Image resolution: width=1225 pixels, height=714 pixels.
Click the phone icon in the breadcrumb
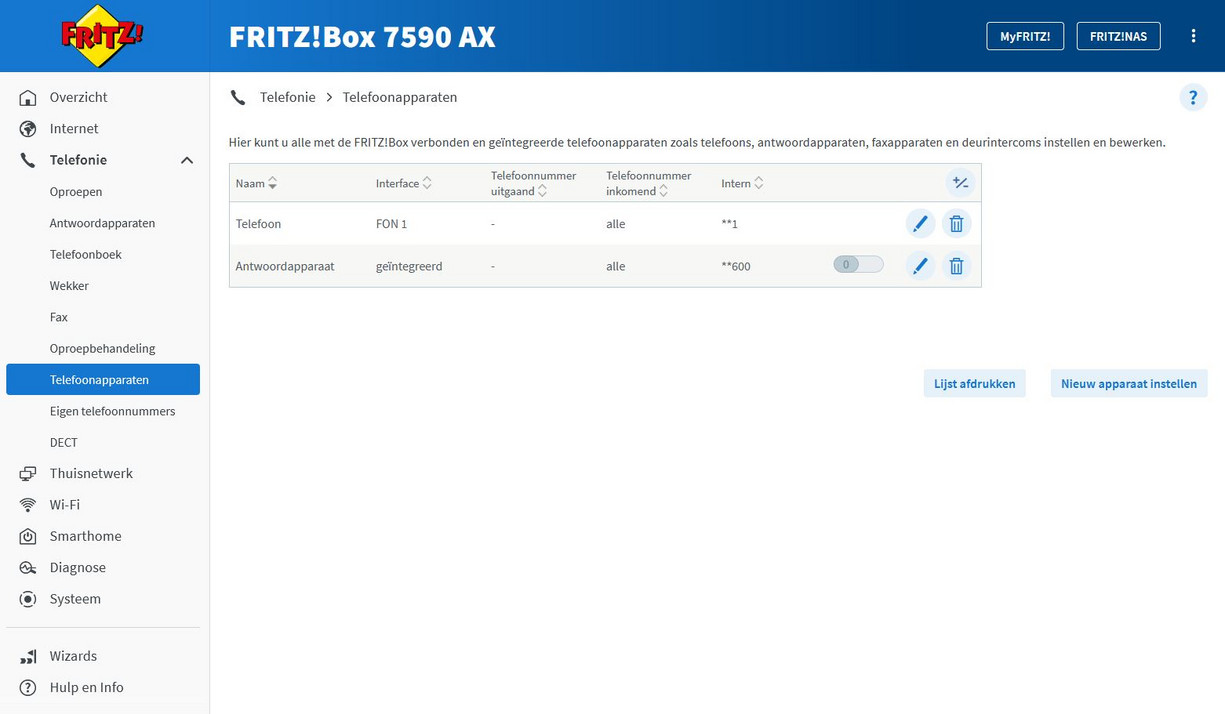click(x=237, y=98)
